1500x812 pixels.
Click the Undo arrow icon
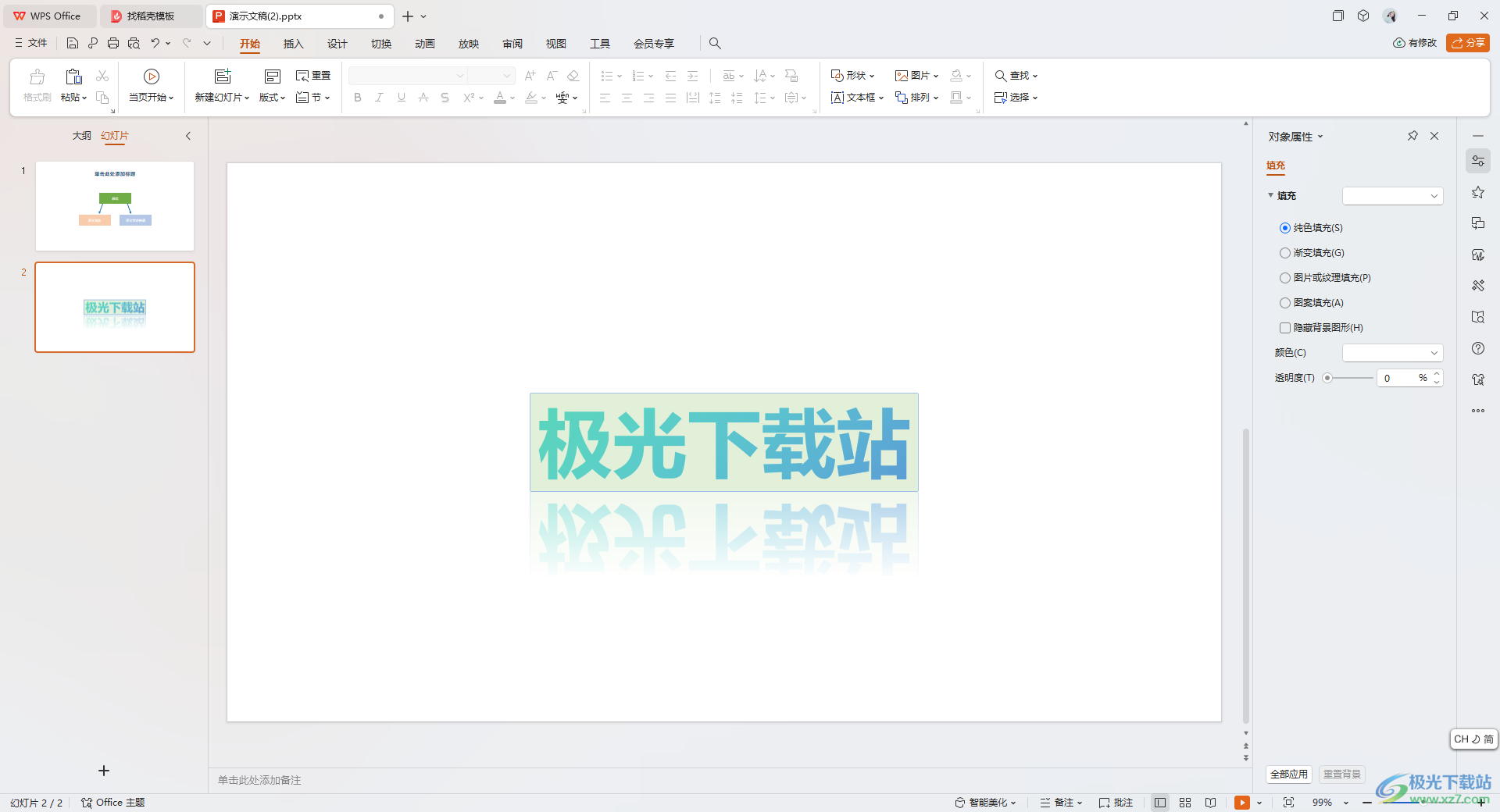(x=155, y=43)
